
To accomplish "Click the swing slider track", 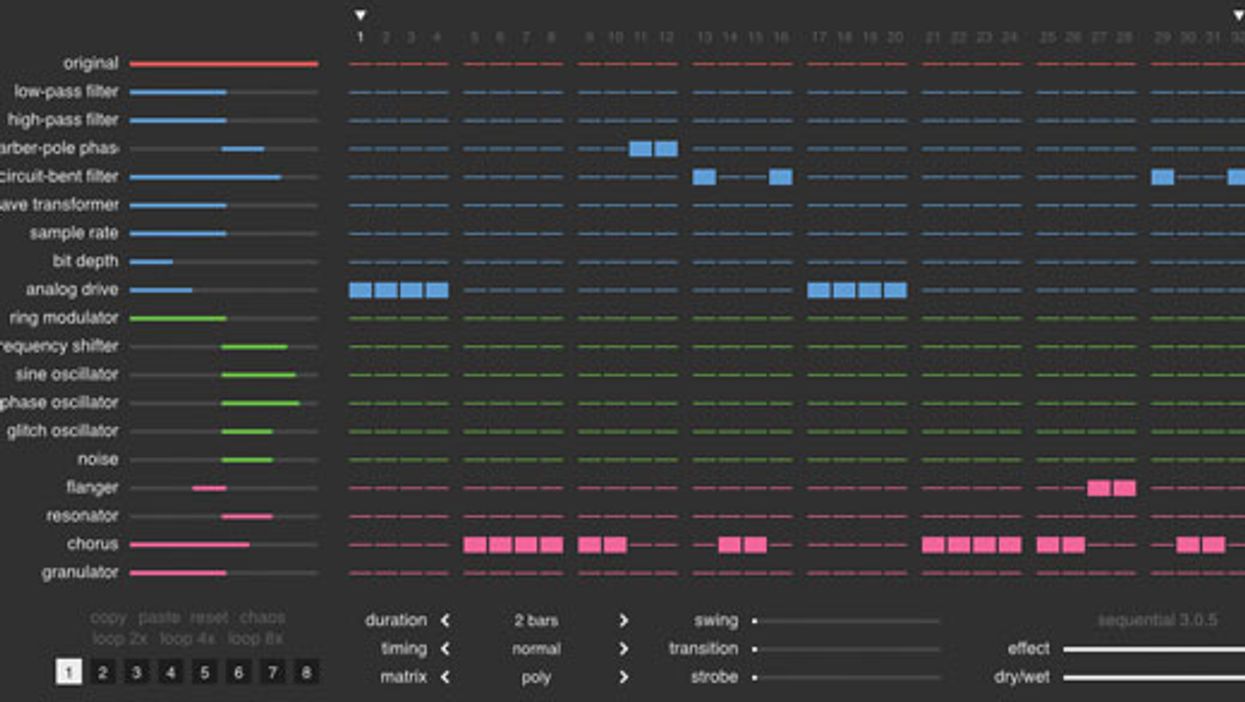I will tap(846, 621).
